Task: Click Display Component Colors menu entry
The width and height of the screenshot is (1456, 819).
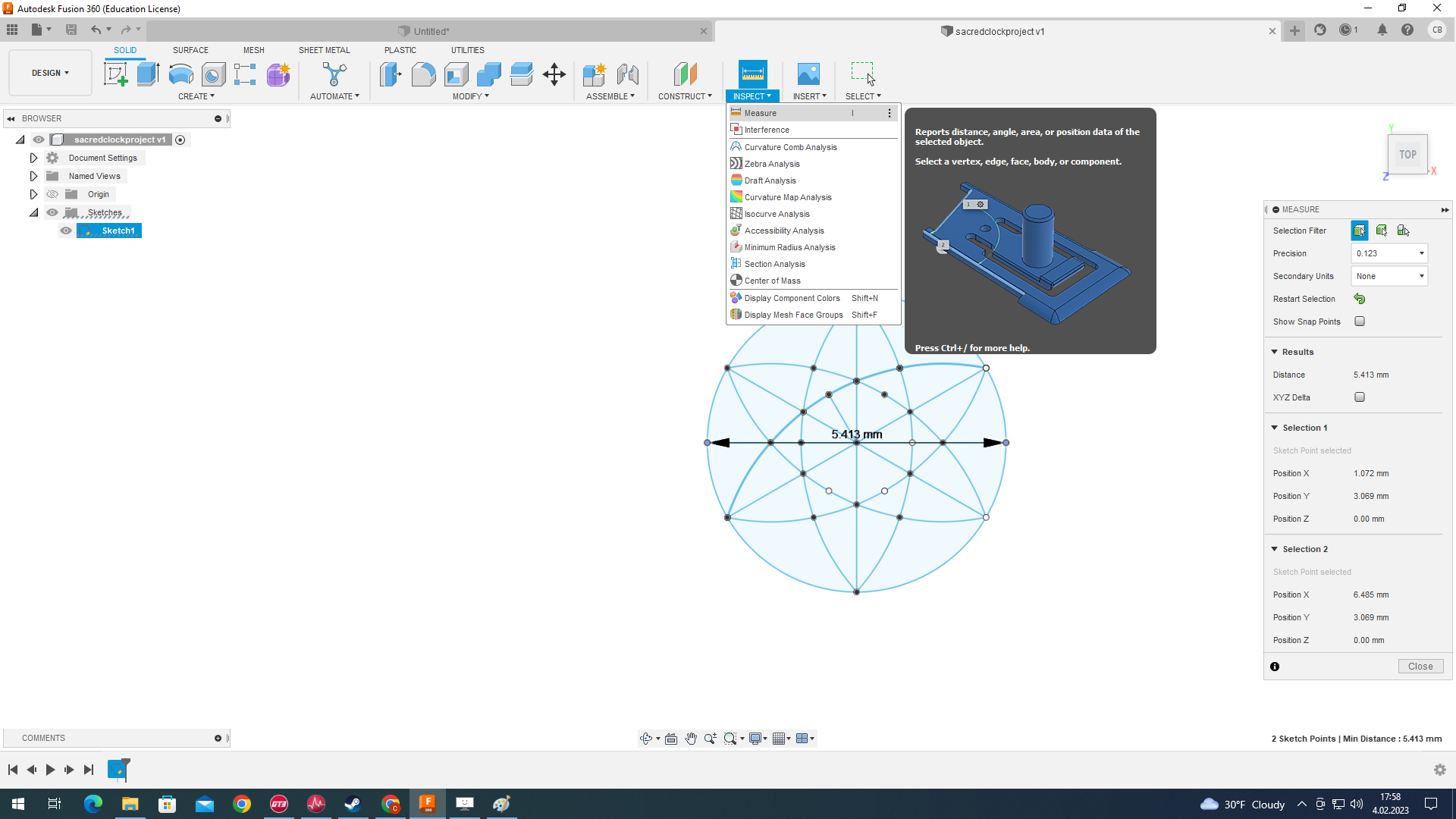Action: (792, 298)
